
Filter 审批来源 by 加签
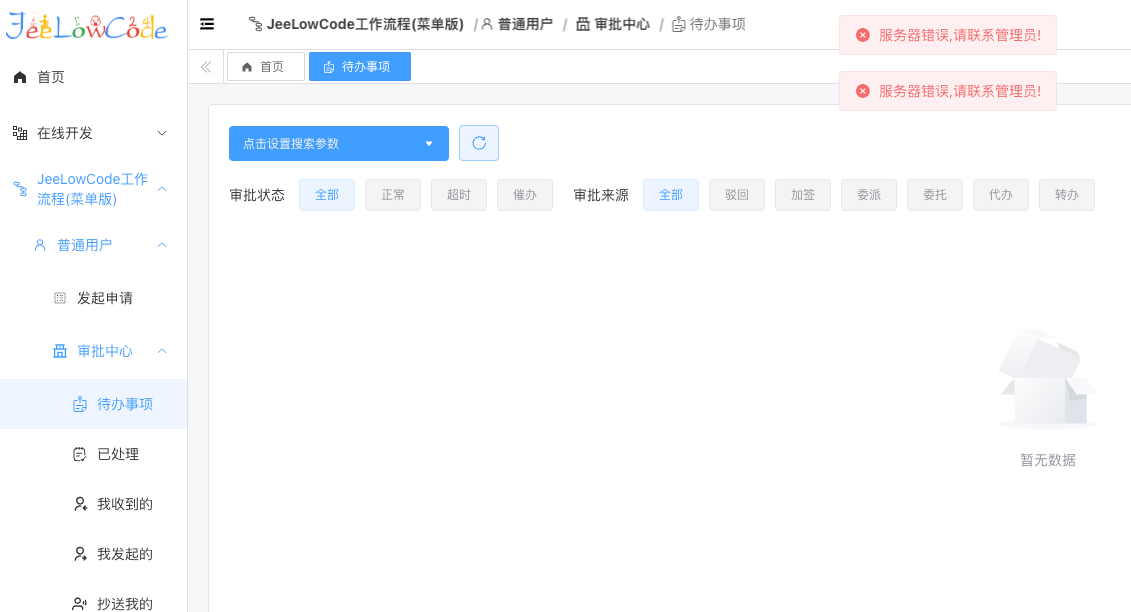tap(803, 195)
